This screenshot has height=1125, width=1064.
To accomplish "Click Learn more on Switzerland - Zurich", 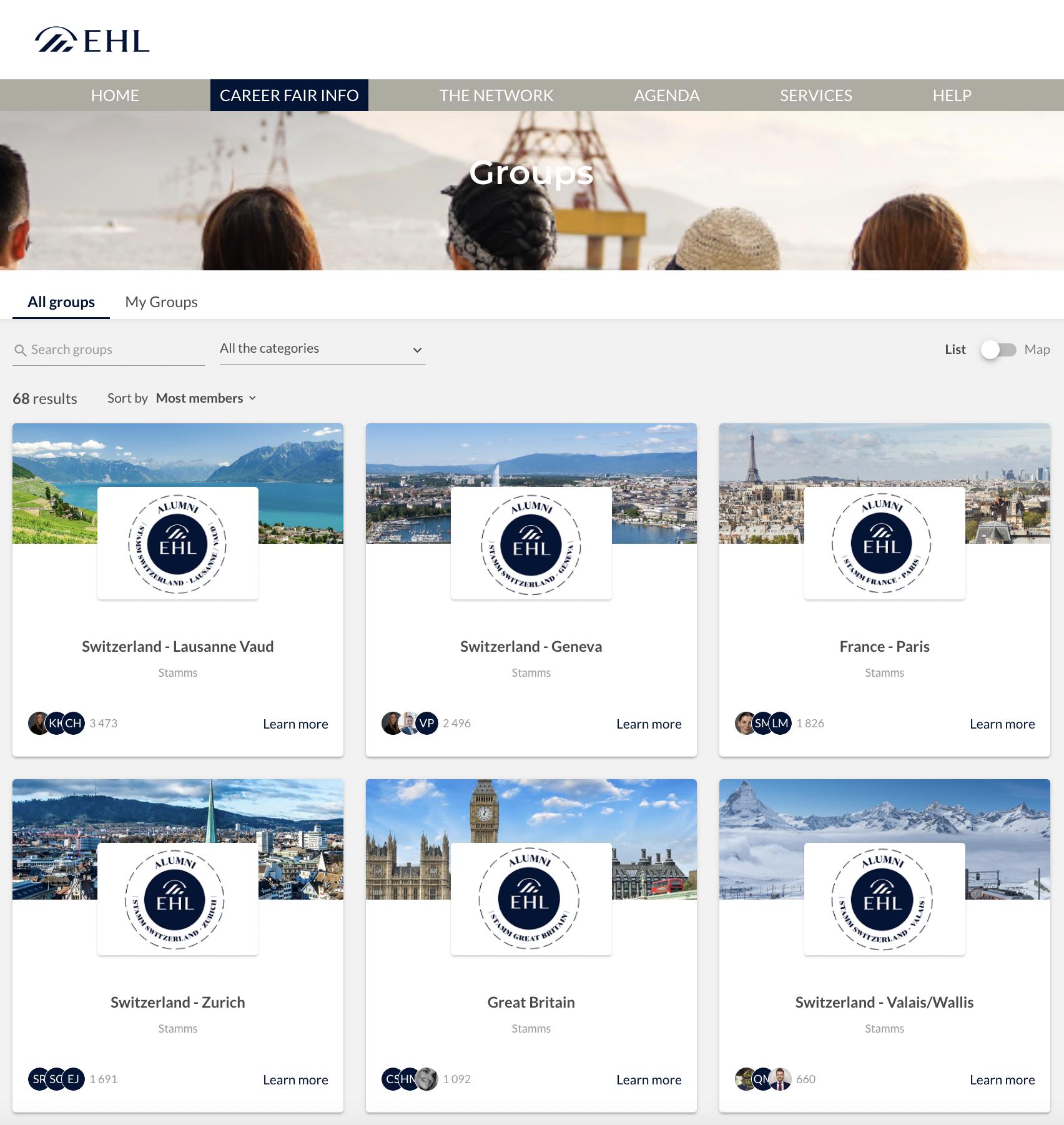I will (x=295, y=1080).
